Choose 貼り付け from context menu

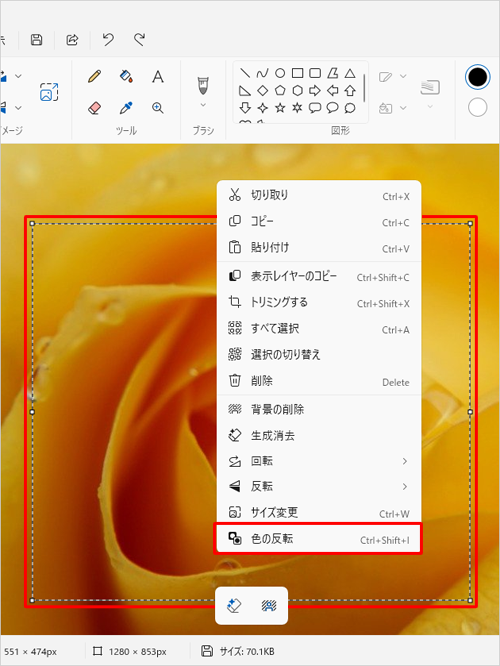pos(319,248)
